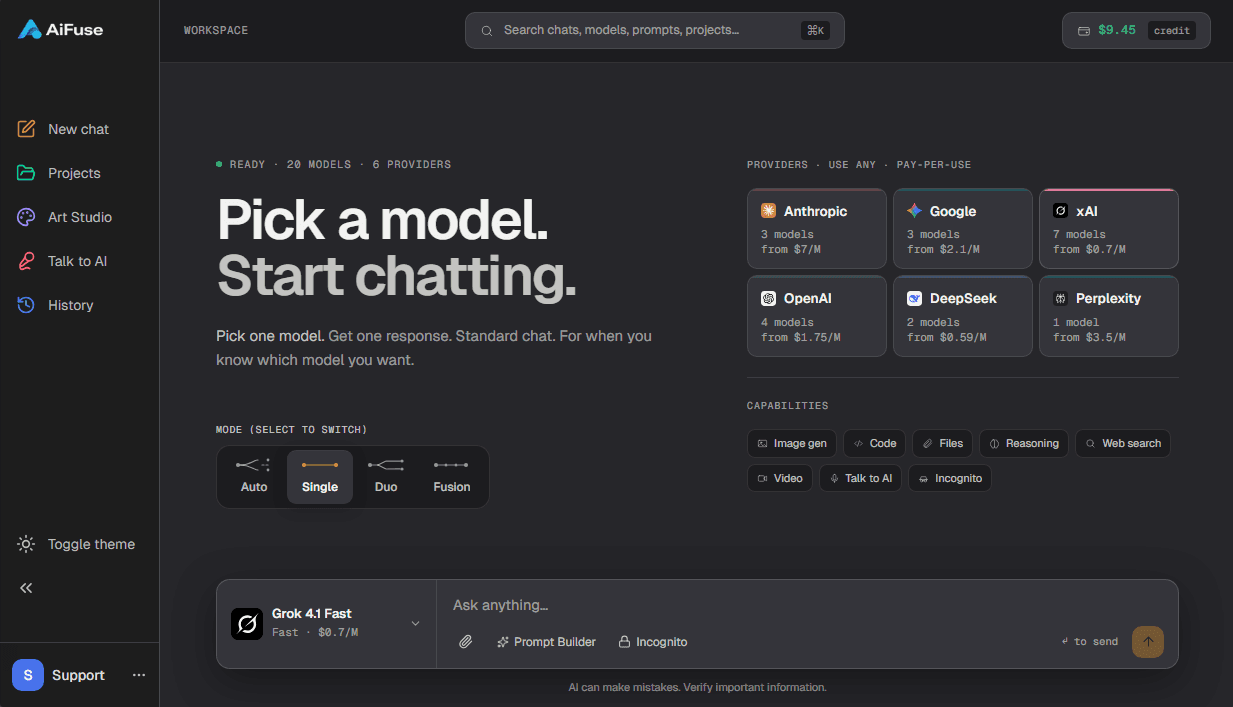This screenshot has width=1233, height=707.
Task: Click the New chat pencil icon
Action: tap(27, 129)
